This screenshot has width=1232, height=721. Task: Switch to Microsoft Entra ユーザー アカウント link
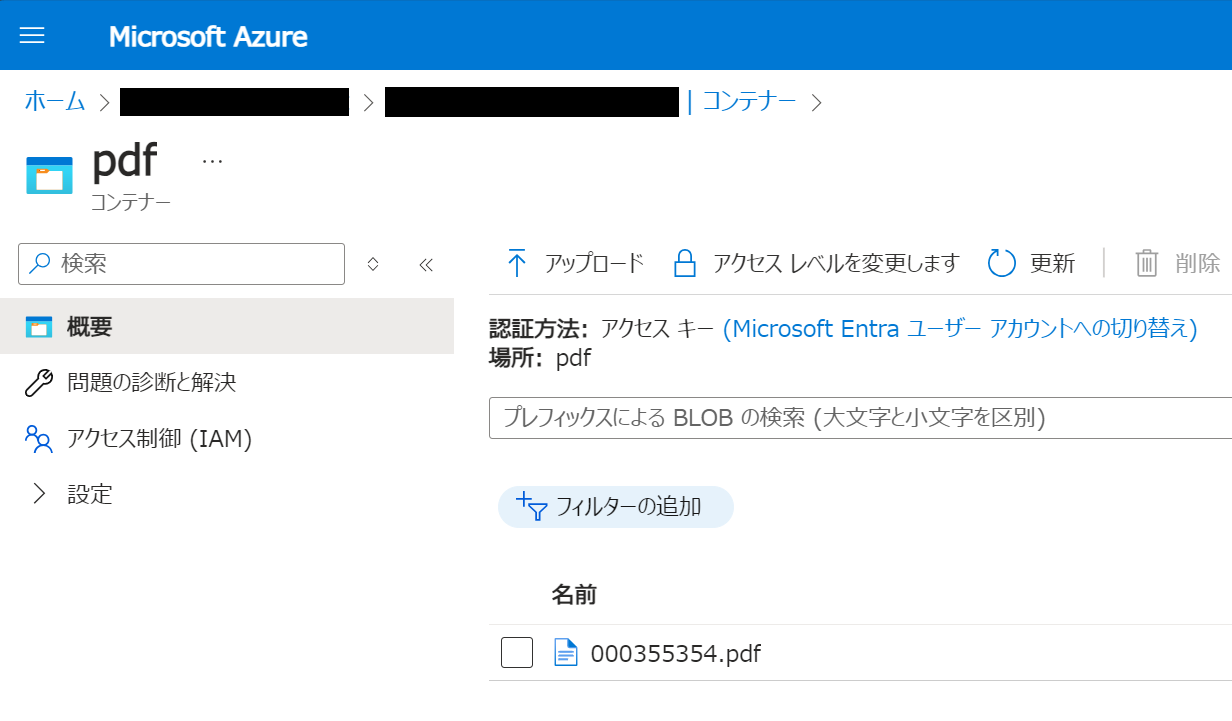coord(960,328)
